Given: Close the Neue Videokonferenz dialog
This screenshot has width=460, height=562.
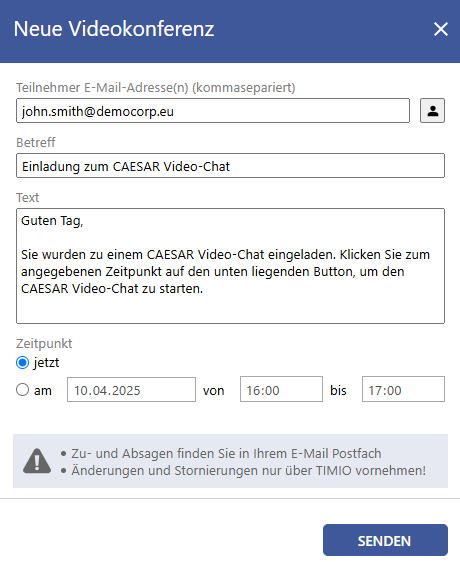Looking at the screenshot, I should click(x=441, y=29).
